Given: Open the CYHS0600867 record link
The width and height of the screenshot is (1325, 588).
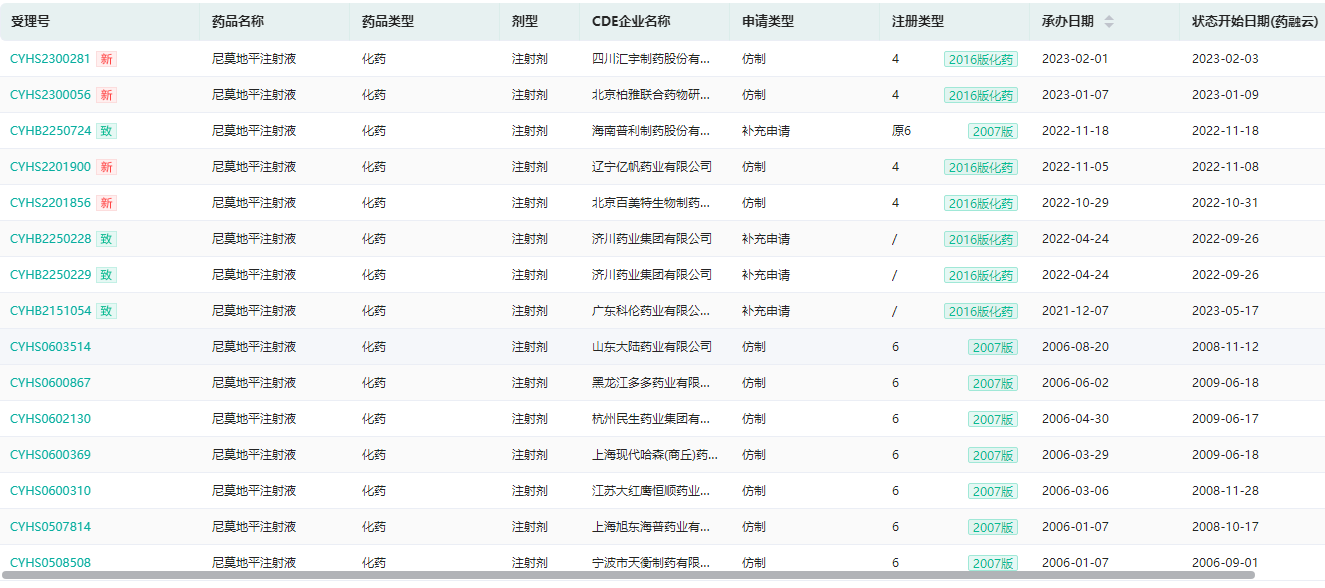Looking at the screenshot, I should pos(50,383).
